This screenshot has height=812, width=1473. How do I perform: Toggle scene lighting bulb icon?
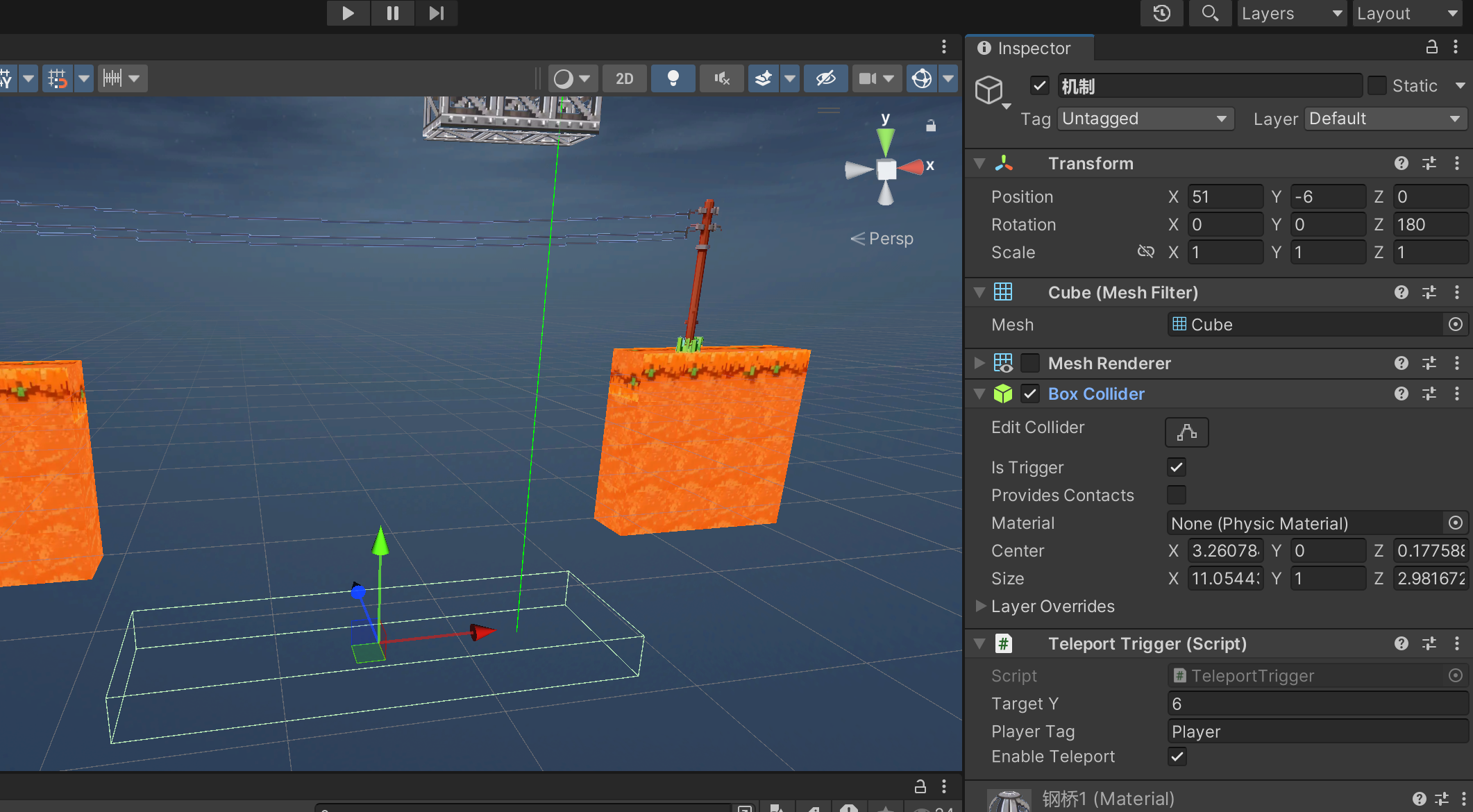[673, 78]
